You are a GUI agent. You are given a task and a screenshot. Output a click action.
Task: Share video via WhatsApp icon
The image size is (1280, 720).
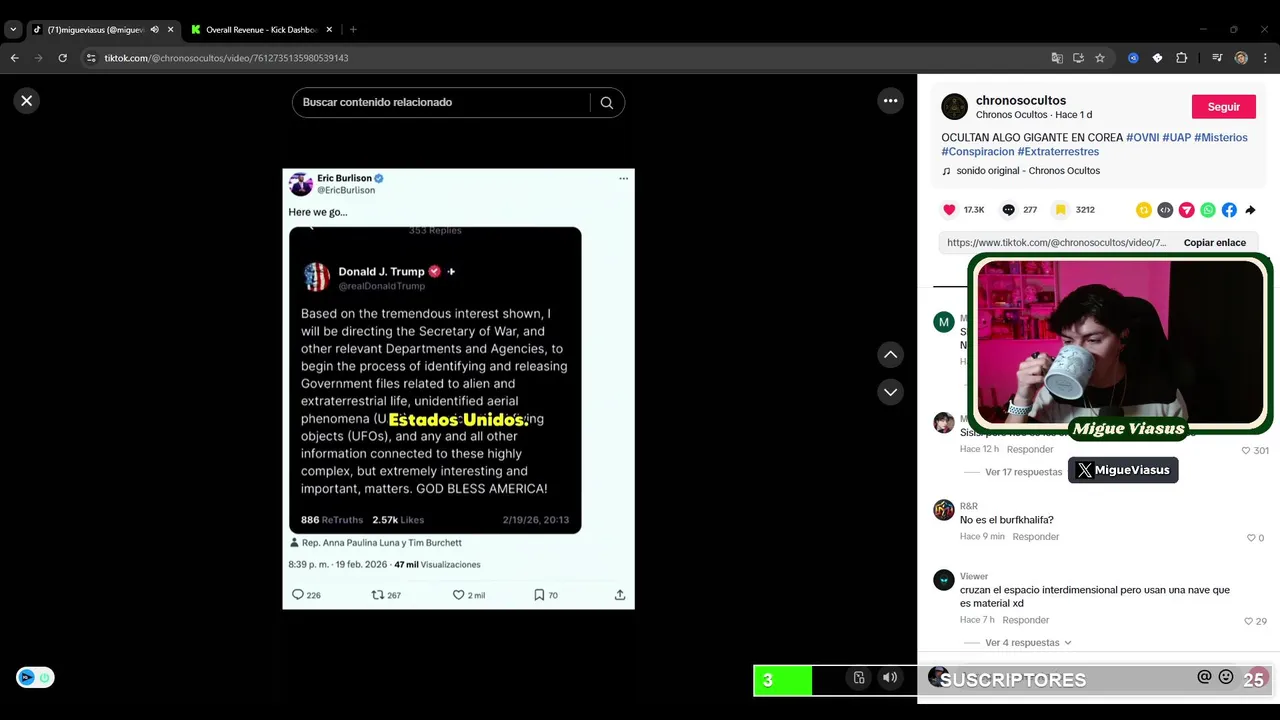point(1208,210)
